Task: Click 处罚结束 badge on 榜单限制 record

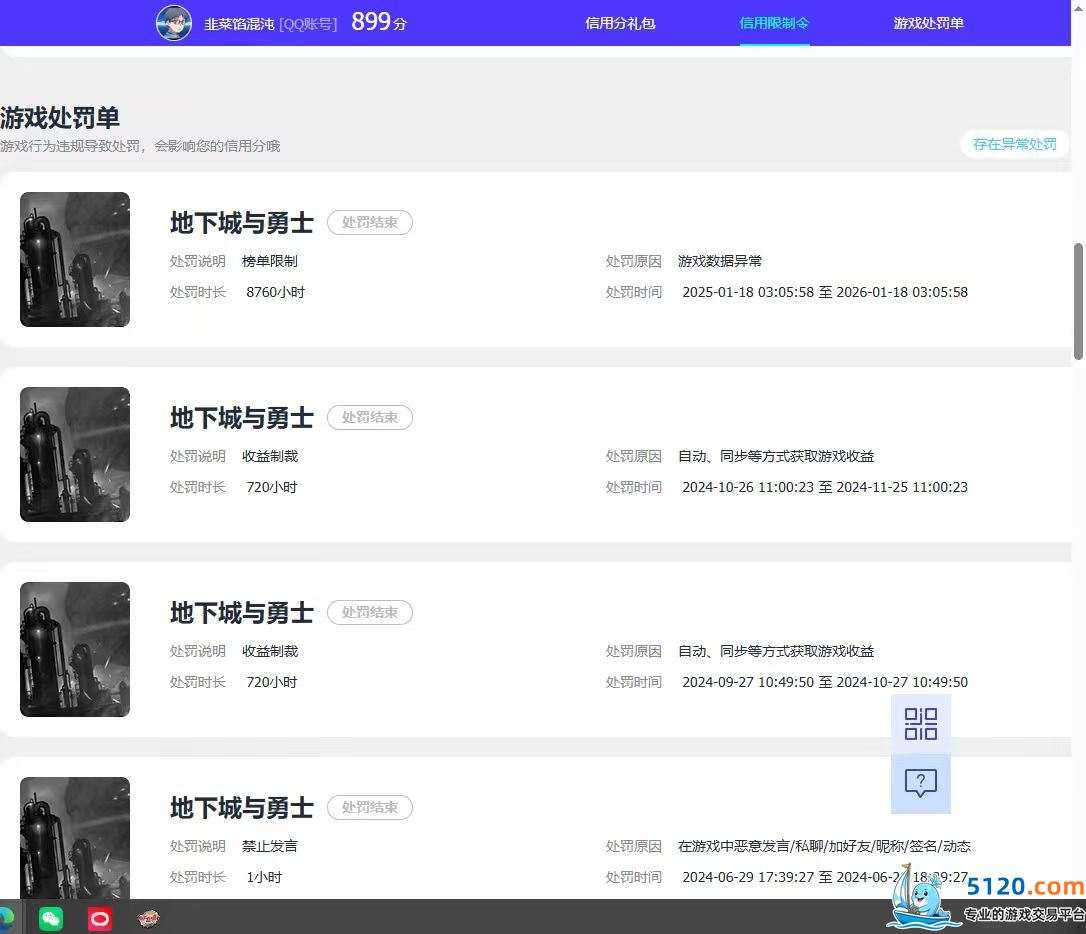Action: coord(370,222)
